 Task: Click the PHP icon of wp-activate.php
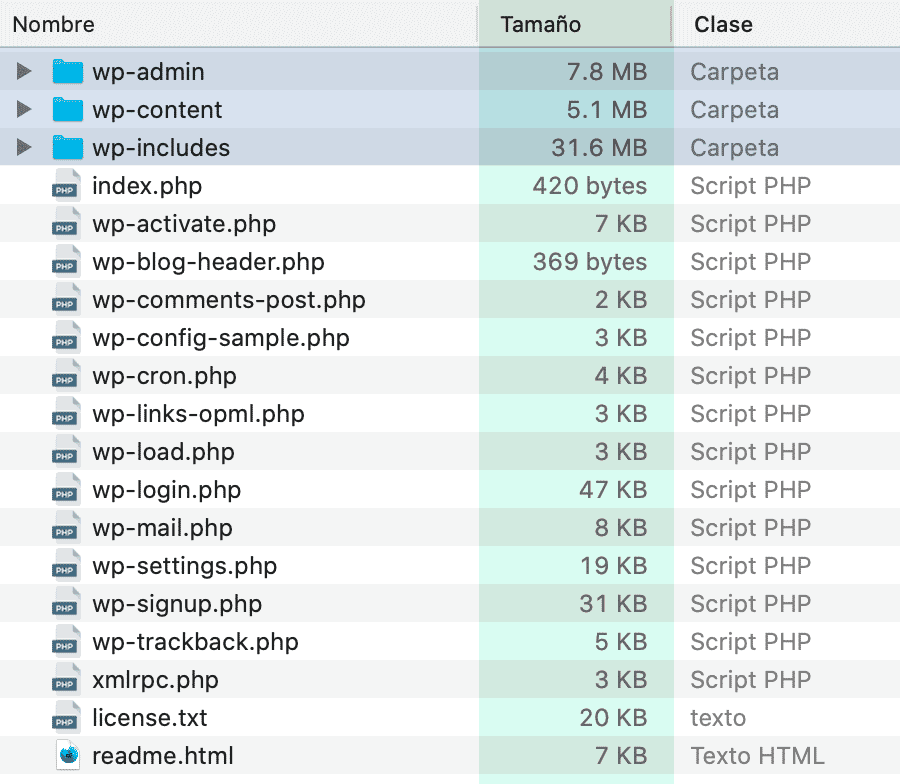click(x=65, y=223)
